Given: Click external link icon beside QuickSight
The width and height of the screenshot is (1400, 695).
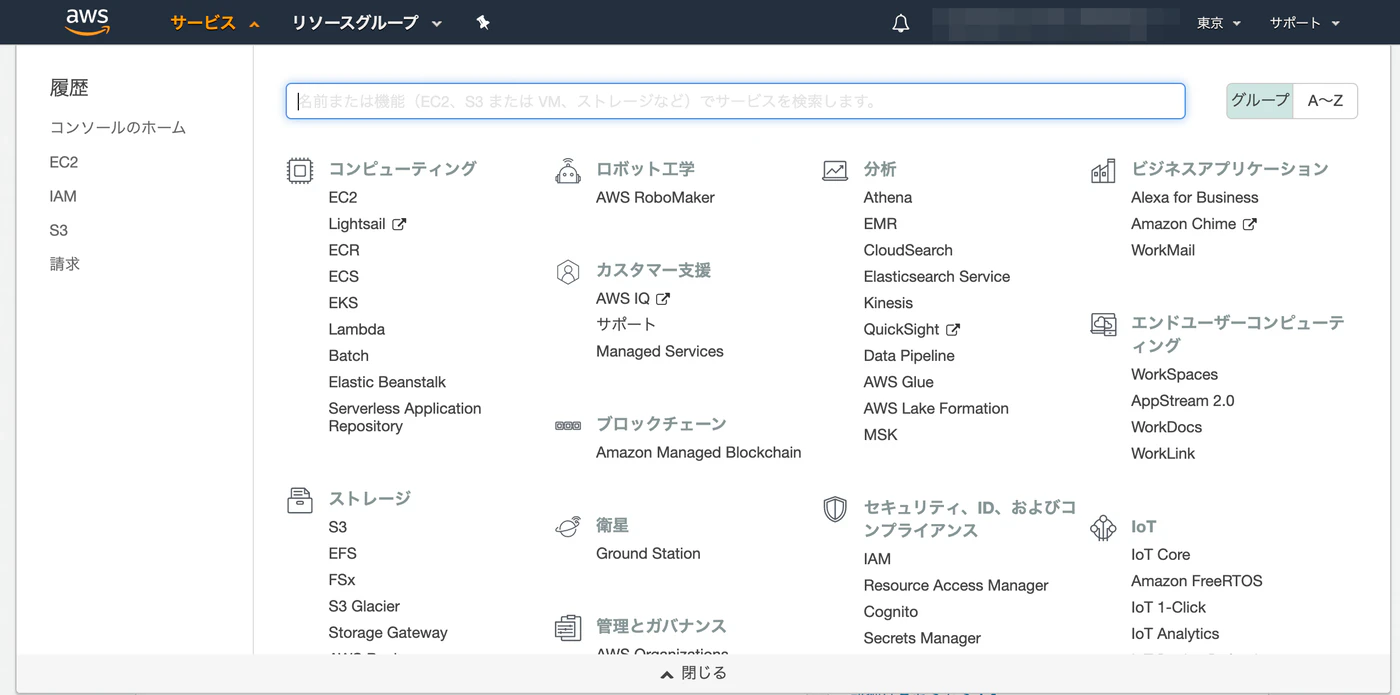Looking at the screenshot, I should click(953, 329).
